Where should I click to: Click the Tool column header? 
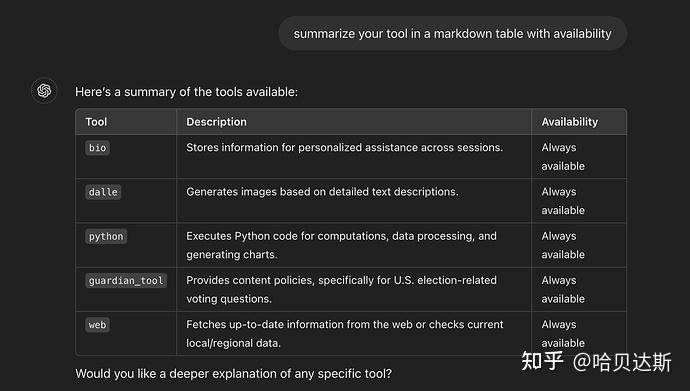[x=96, y=122]
